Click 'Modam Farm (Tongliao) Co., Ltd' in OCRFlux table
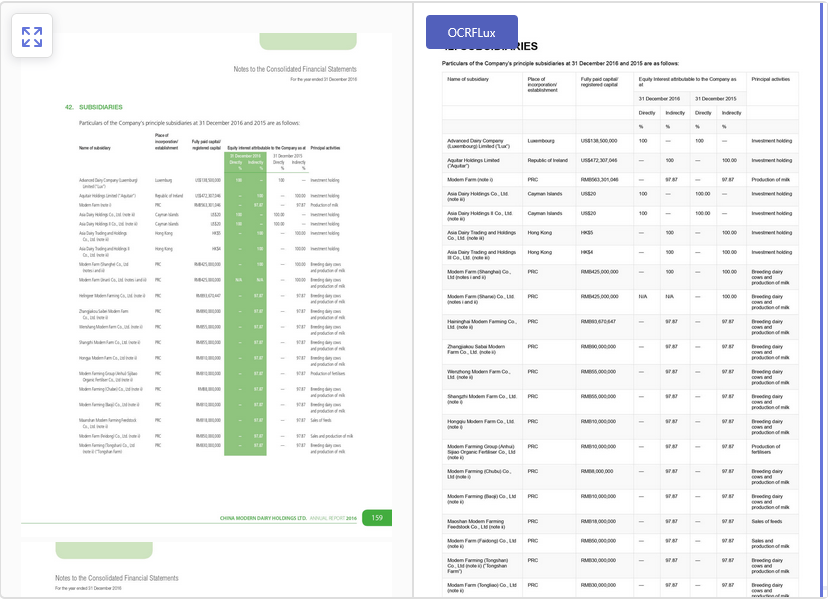 (482, 588)
